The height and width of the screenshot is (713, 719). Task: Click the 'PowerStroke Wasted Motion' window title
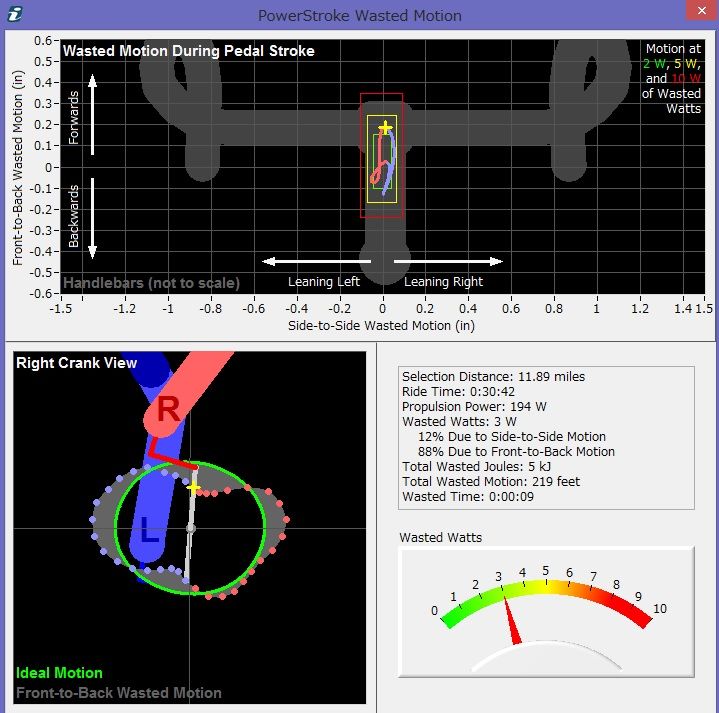tap(360, 16)
